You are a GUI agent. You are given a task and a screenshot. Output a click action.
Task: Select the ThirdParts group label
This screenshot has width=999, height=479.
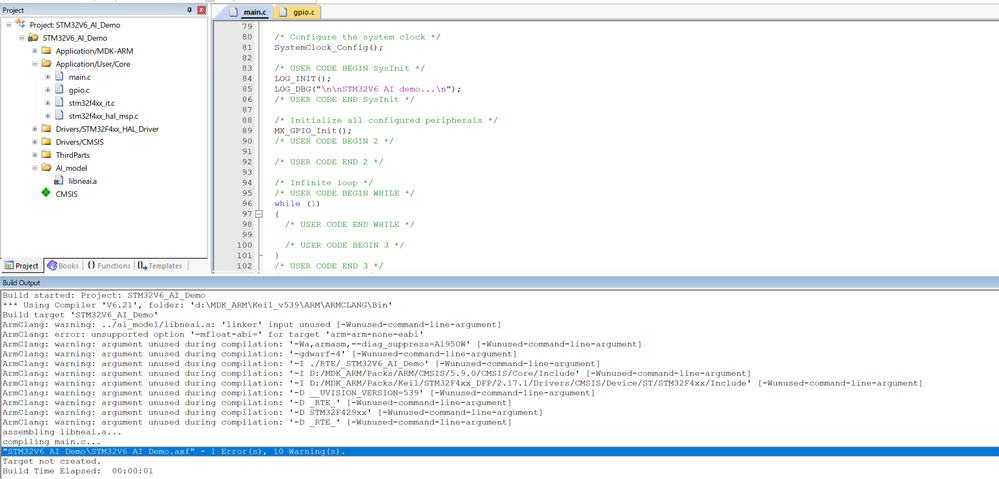pos(73,155)
